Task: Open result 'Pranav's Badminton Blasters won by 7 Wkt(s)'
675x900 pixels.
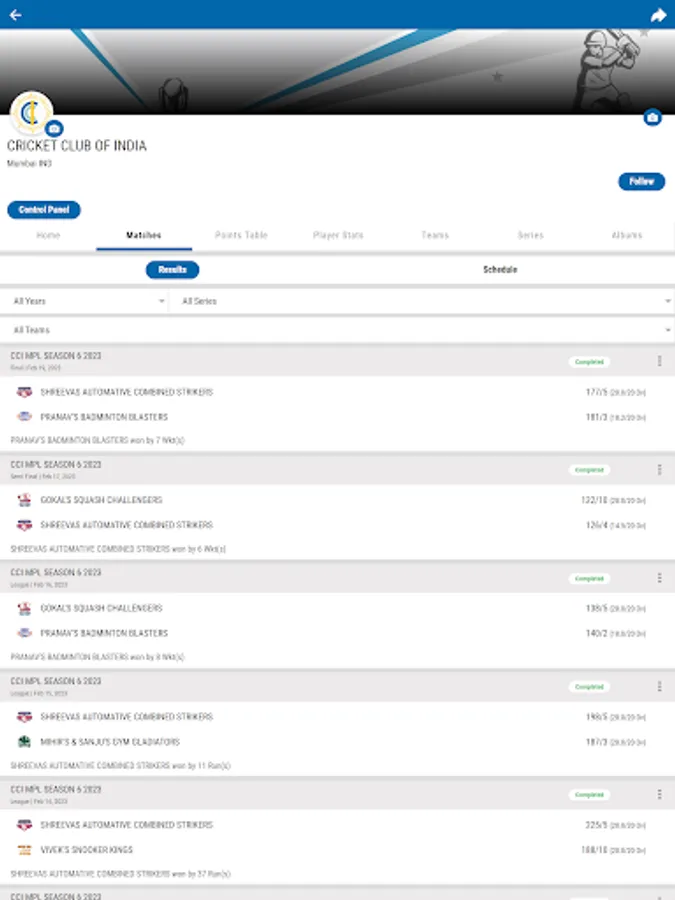Action: 97,440
